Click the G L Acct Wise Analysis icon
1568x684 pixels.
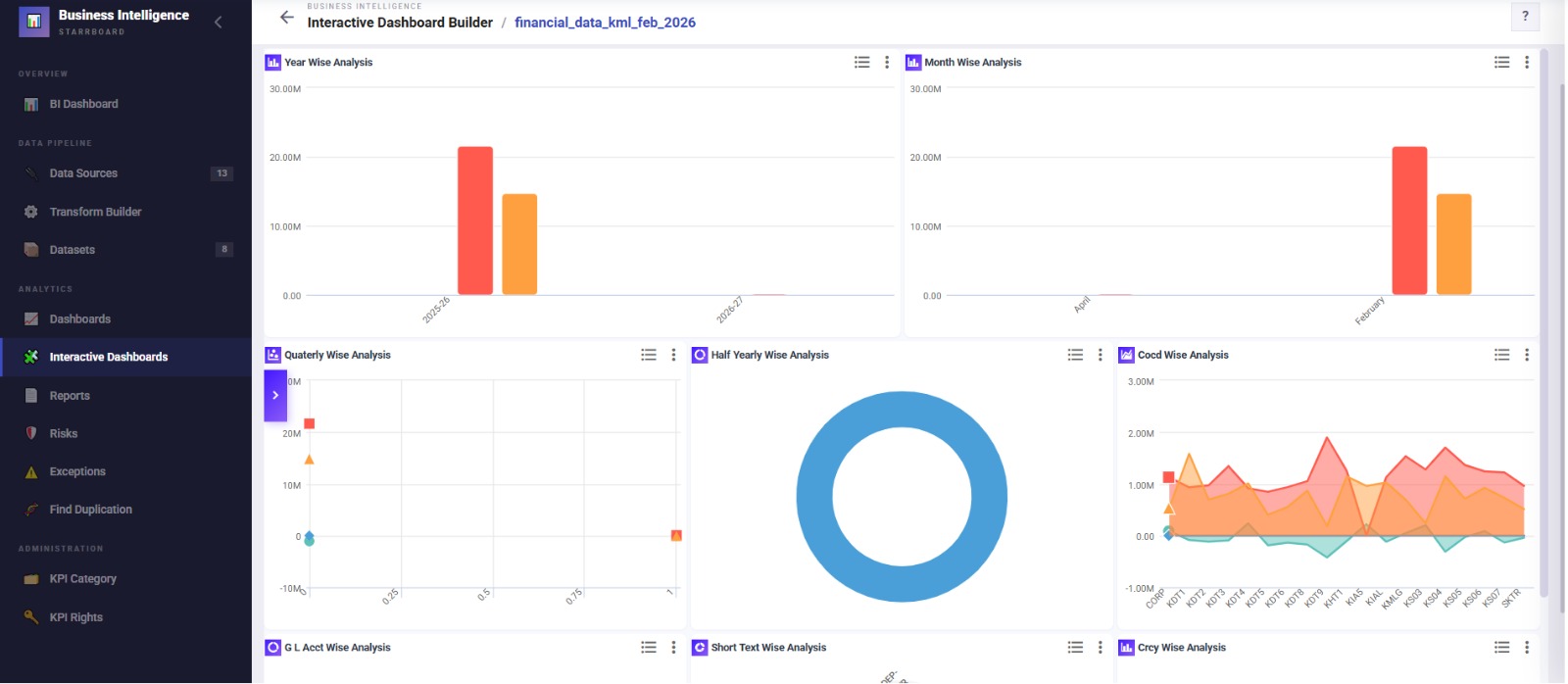click(273, 647)
